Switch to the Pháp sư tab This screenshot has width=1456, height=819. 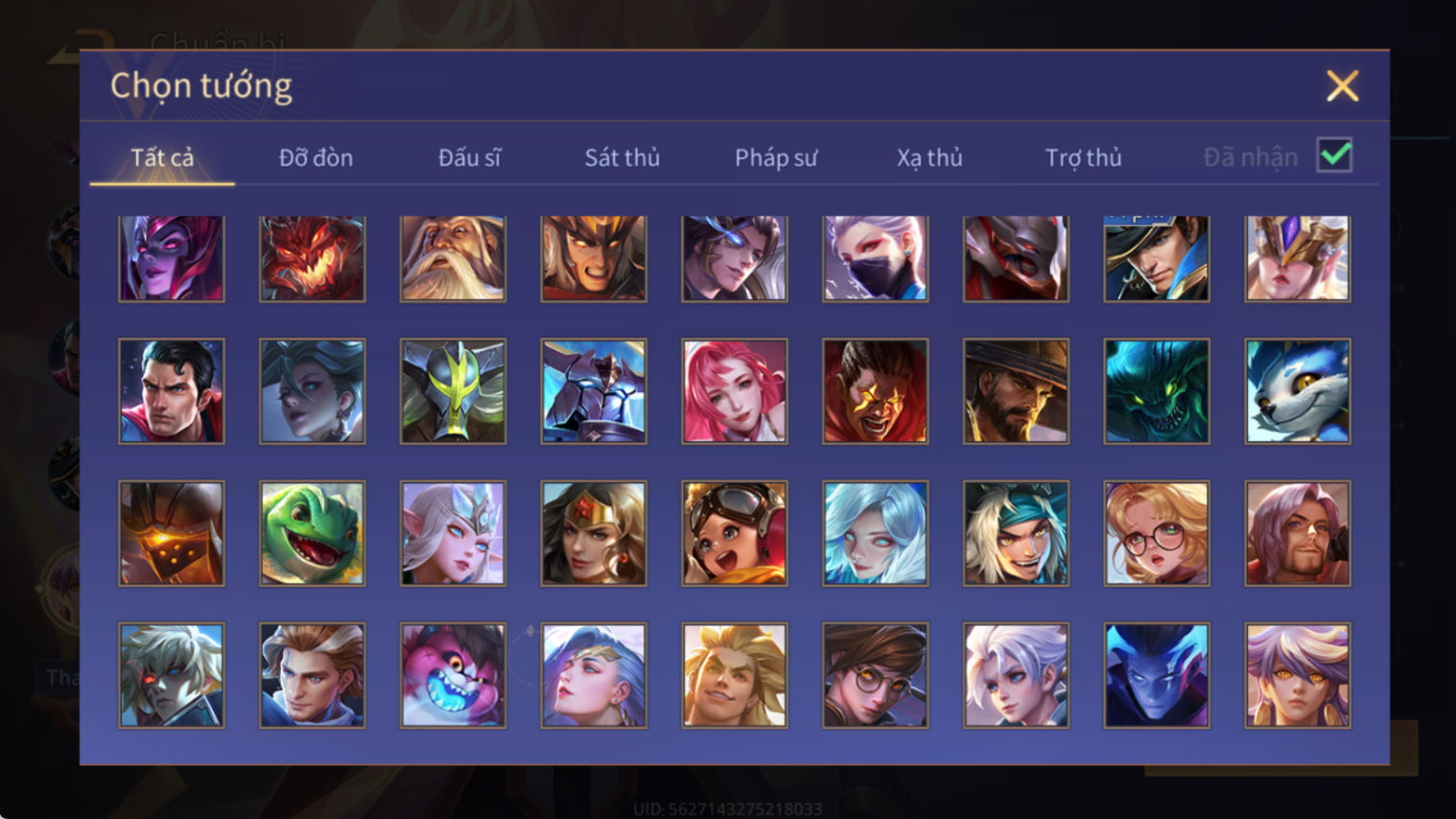pyautogui.click(x=776, y=157)
